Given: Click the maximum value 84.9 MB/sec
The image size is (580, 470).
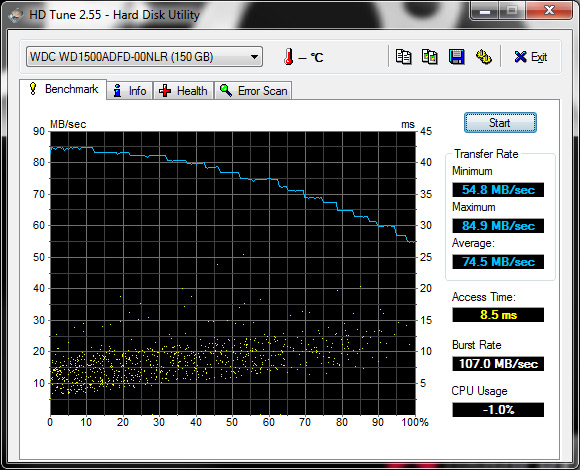Looking at the screenshot, I should [x=498, y=226].
